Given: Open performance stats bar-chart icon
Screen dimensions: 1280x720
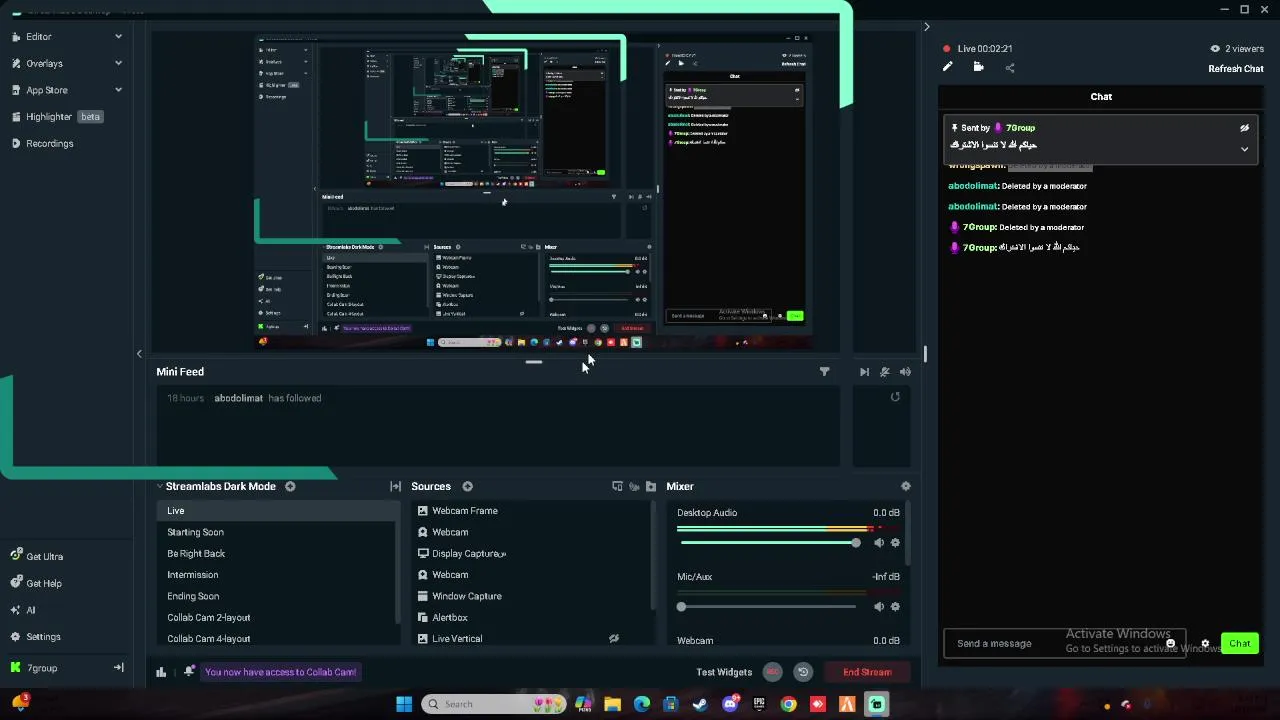Looking at the screenshot, I should [x=161, y=672].
